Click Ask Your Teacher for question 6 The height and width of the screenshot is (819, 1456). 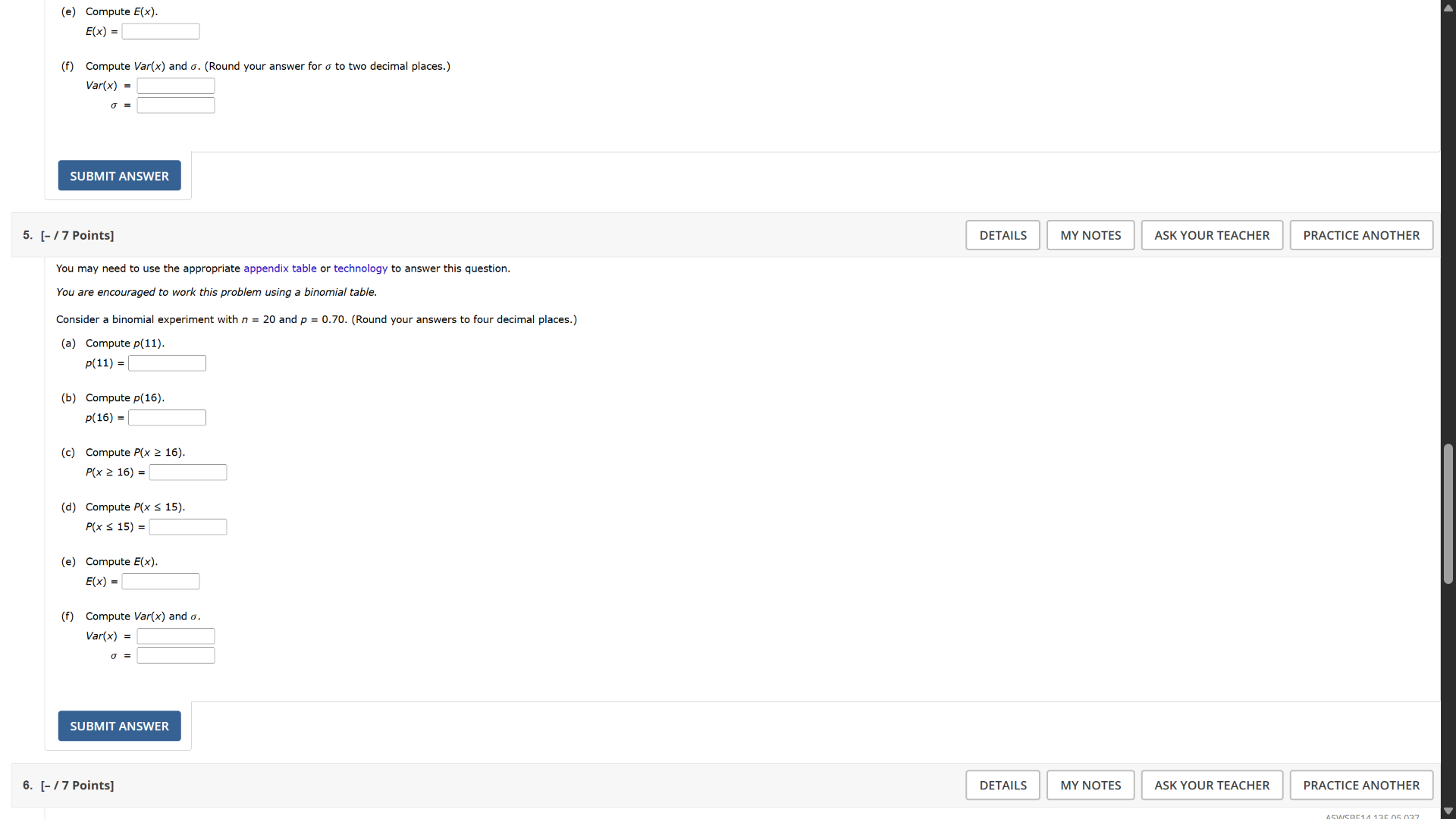[x=1211, y=785]
